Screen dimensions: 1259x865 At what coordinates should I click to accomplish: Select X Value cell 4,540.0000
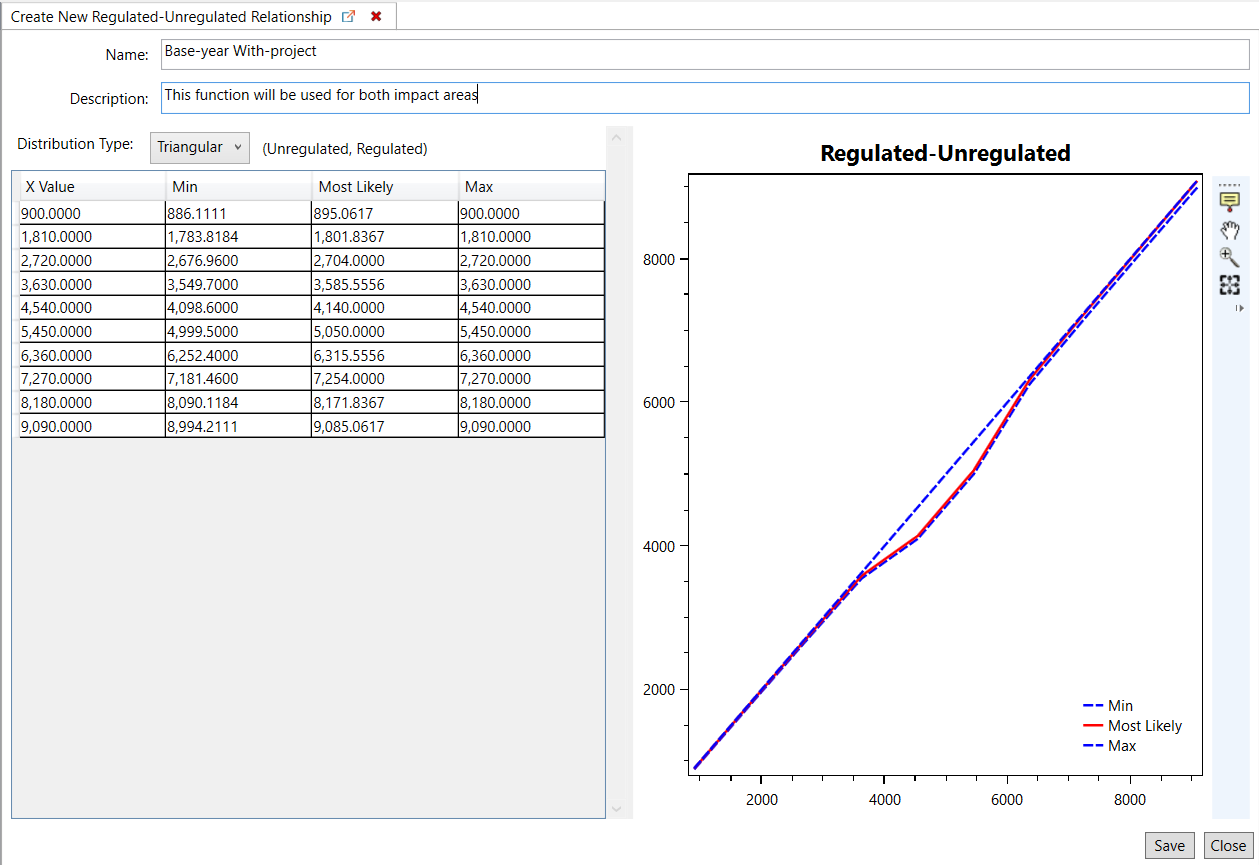[93, 308]
